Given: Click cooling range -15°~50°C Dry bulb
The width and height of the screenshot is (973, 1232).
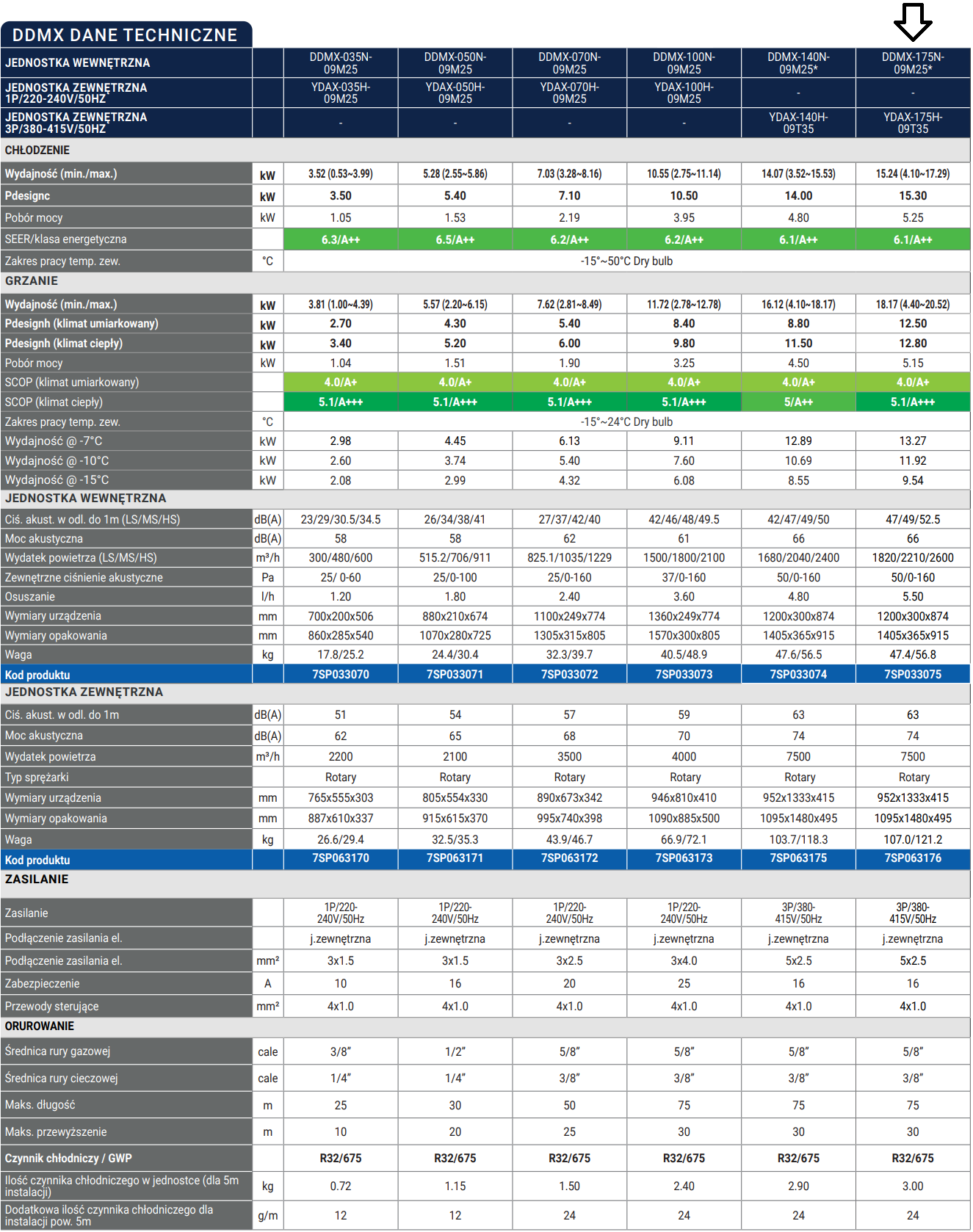Looking at the screenshot, I should click(626, 261).
